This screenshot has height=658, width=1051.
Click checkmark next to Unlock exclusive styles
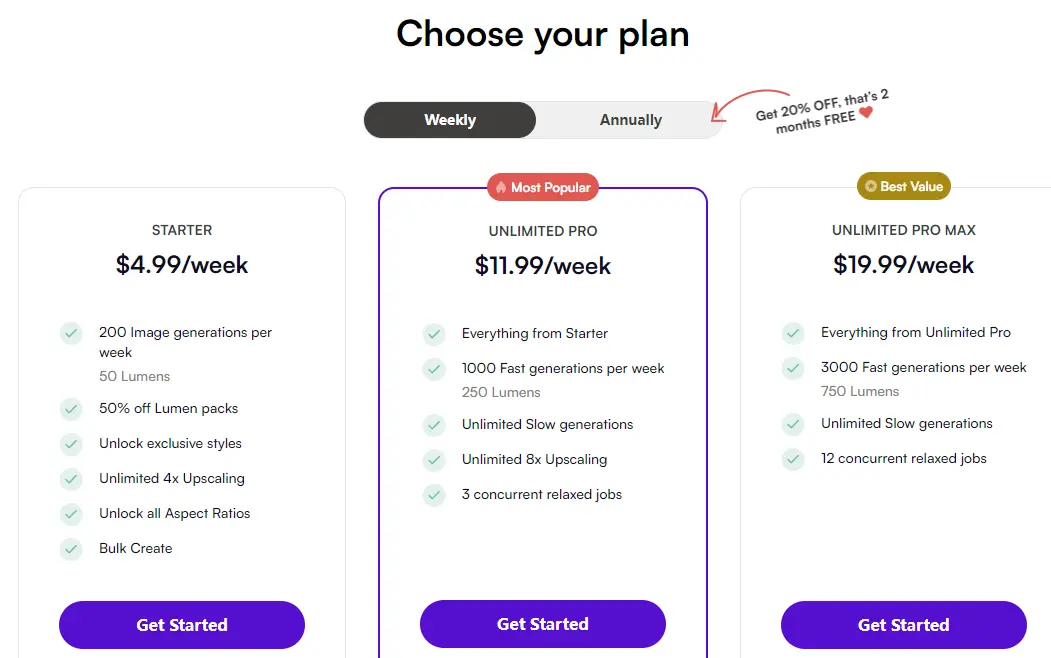[x=71, y=443]
